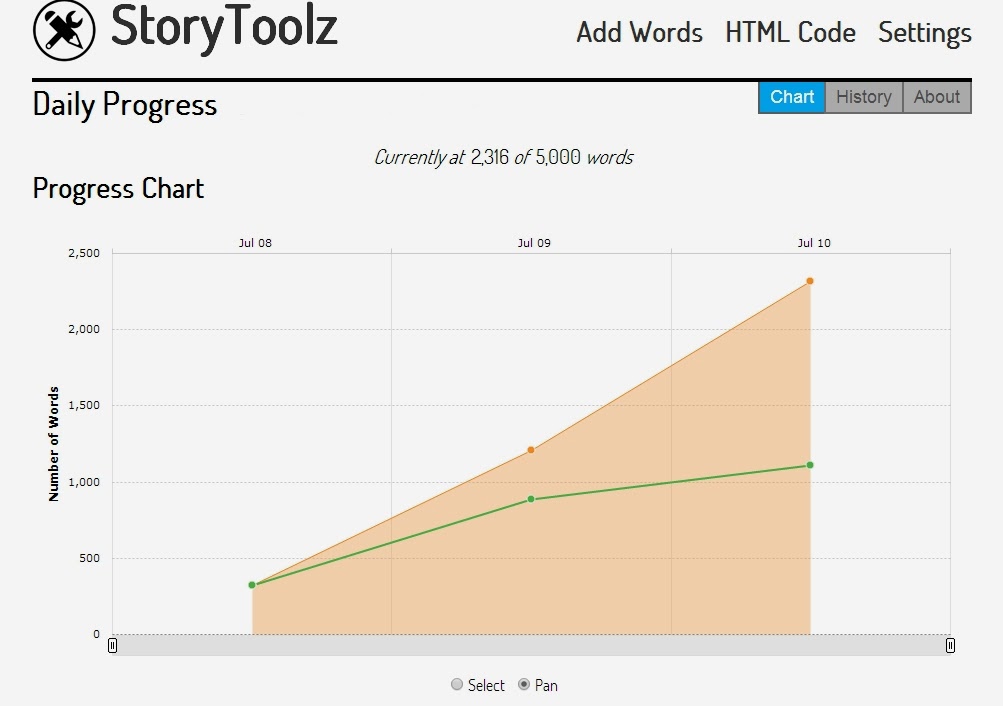Click the orange data point on Jul 10

click(809, 281)
